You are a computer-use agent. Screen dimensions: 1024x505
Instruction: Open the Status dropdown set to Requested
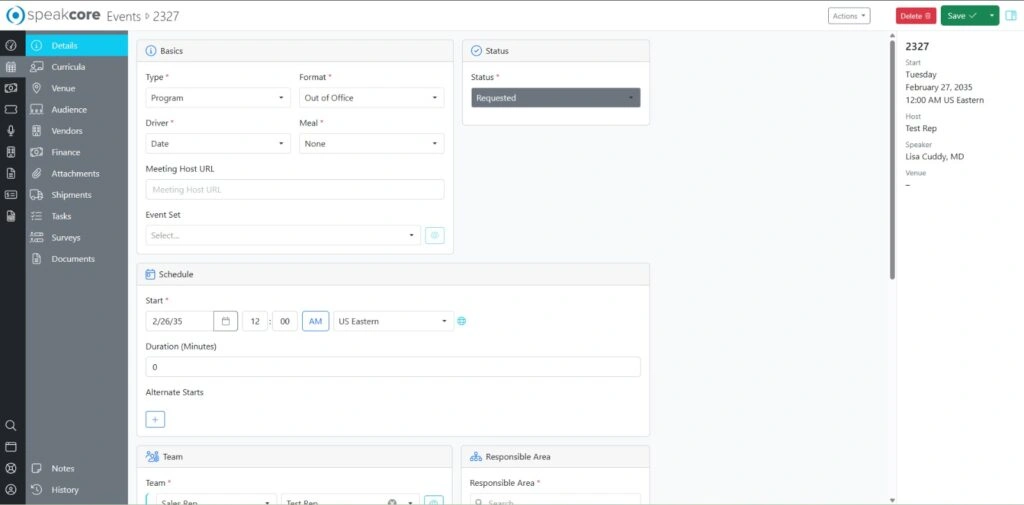(x=556, y=98)
